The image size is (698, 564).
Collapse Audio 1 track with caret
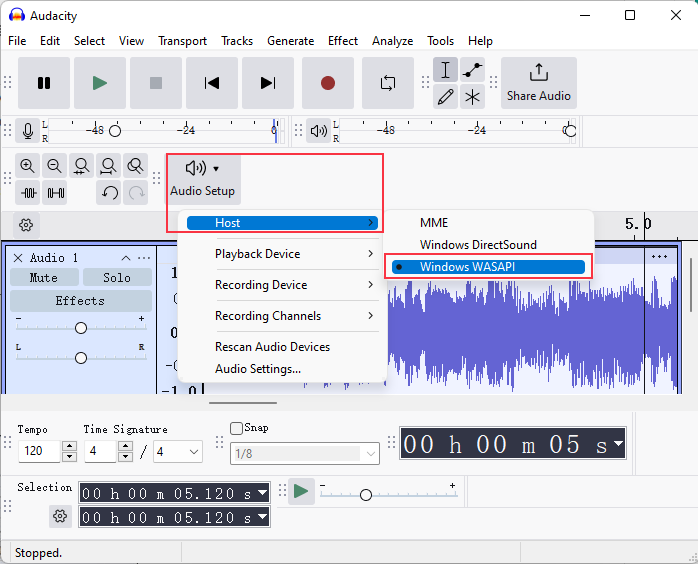126,258
